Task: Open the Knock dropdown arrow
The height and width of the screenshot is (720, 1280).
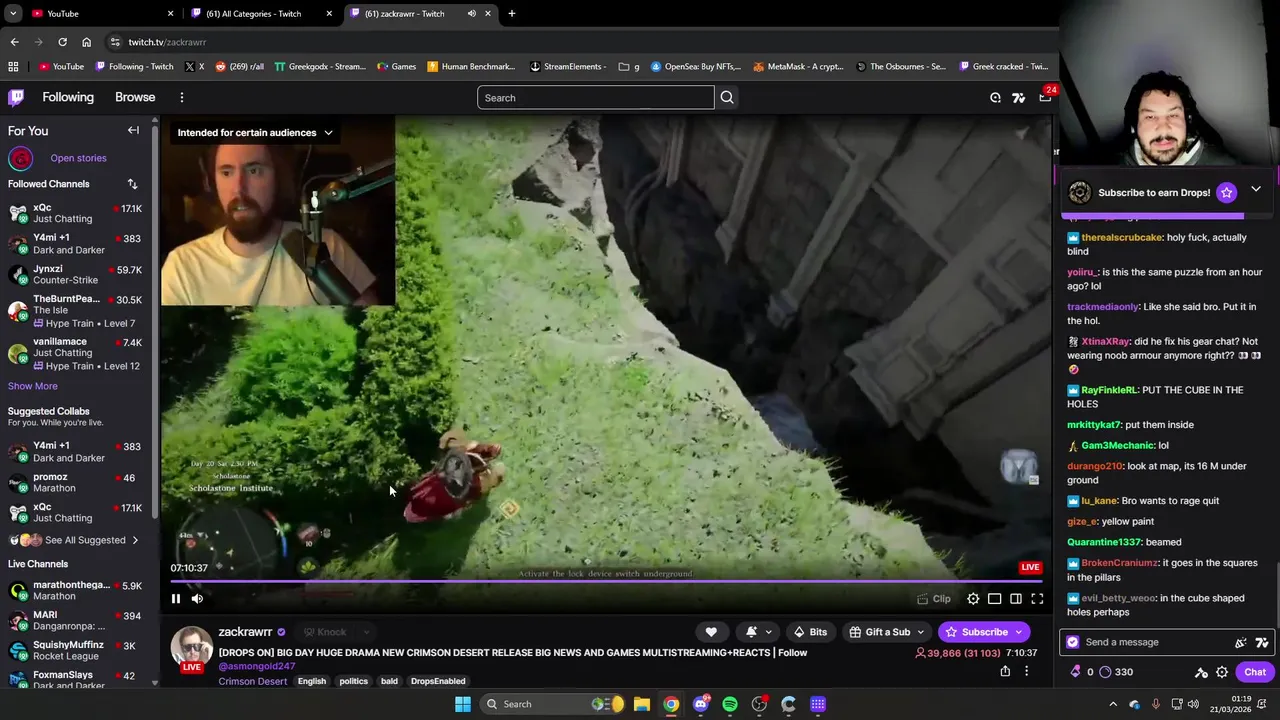Action: (x=366, y=632)
